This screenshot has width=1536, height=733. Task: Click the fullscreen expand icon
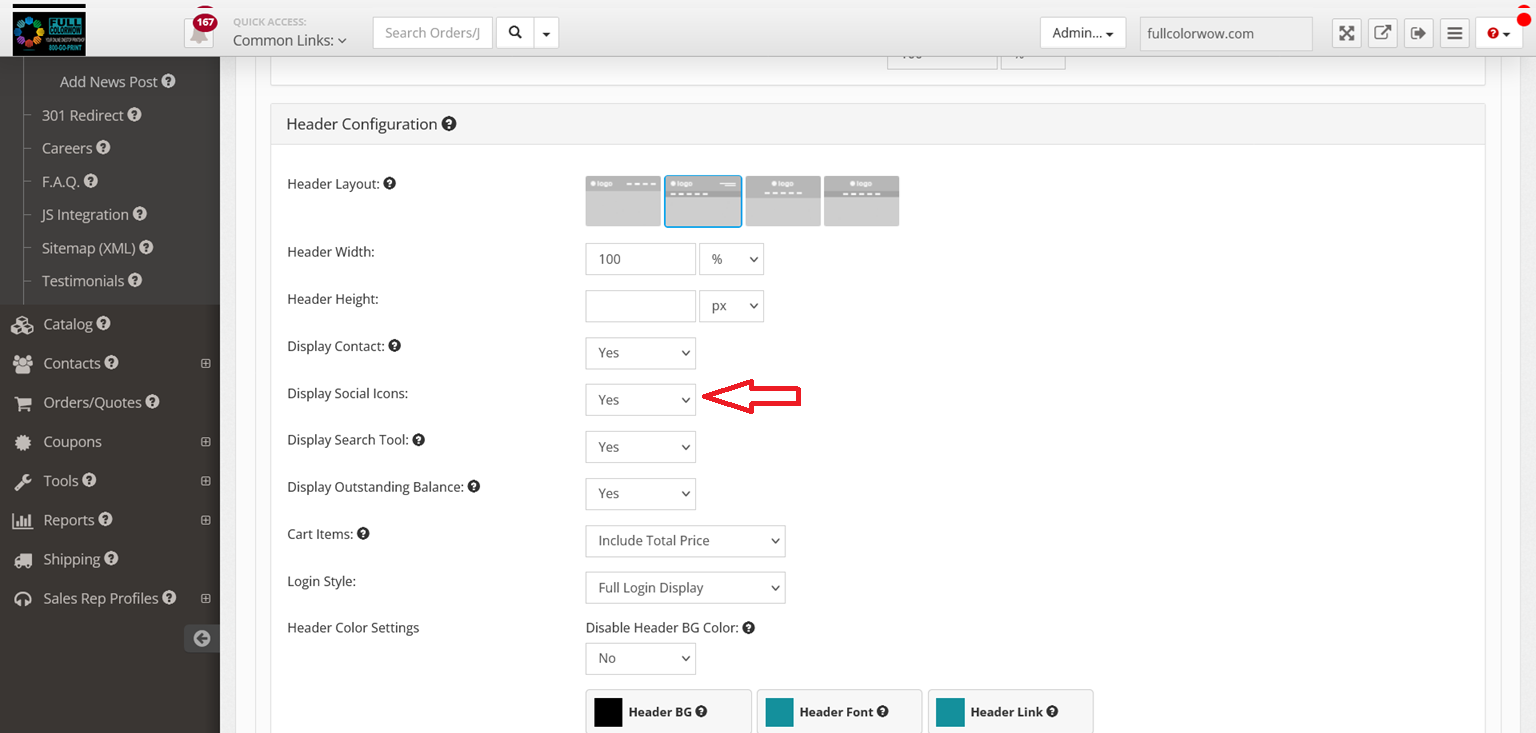(x=1347, y=33)
